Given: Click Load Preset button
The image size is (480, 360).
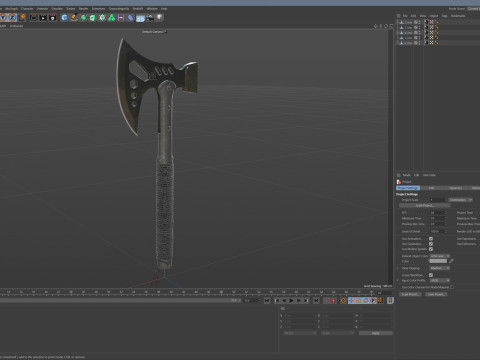Looking at the screenshot, I should pos(410,294).
